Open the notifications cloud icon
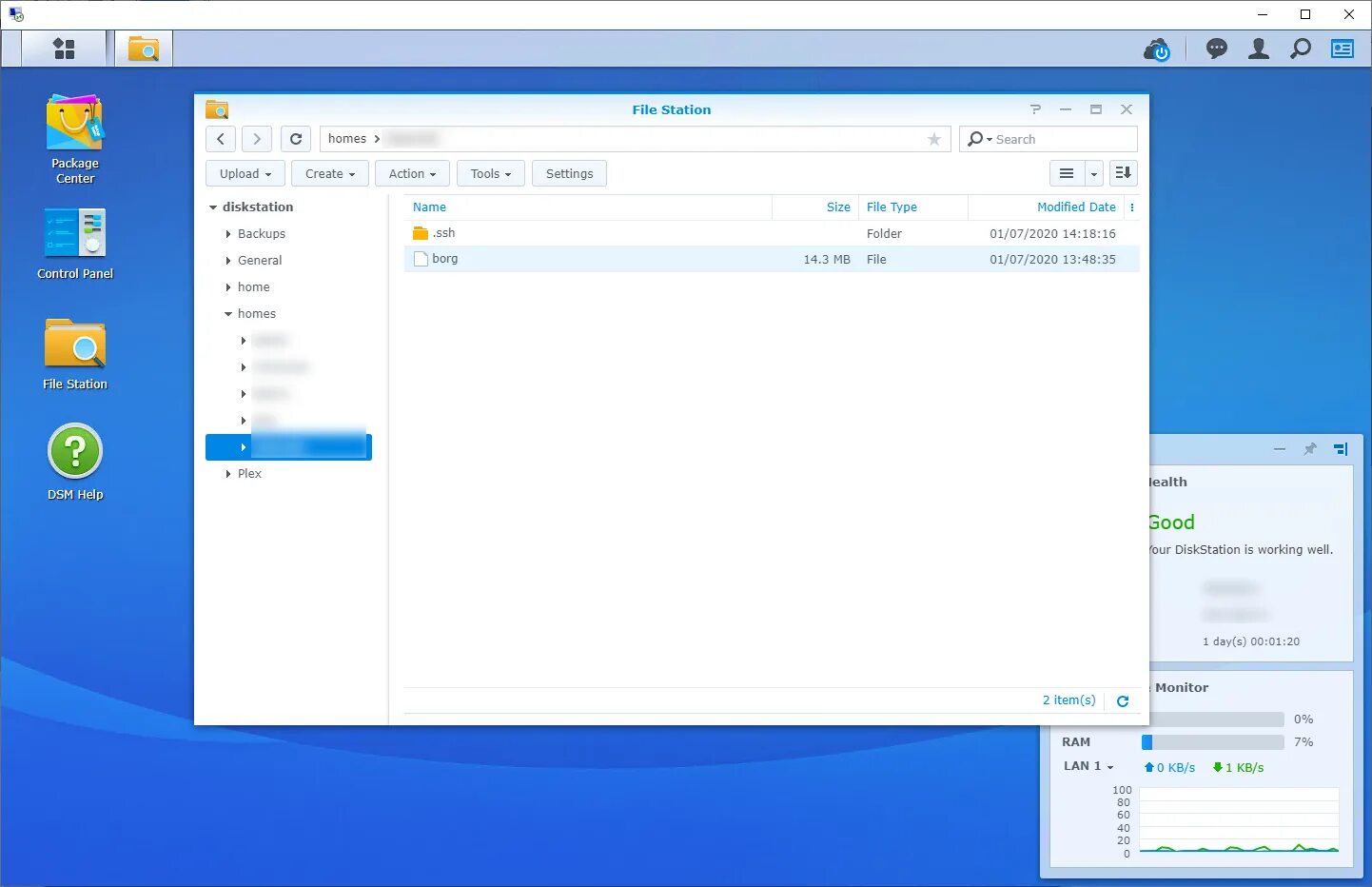The image size is (1372, 887). coord(1157,49)
